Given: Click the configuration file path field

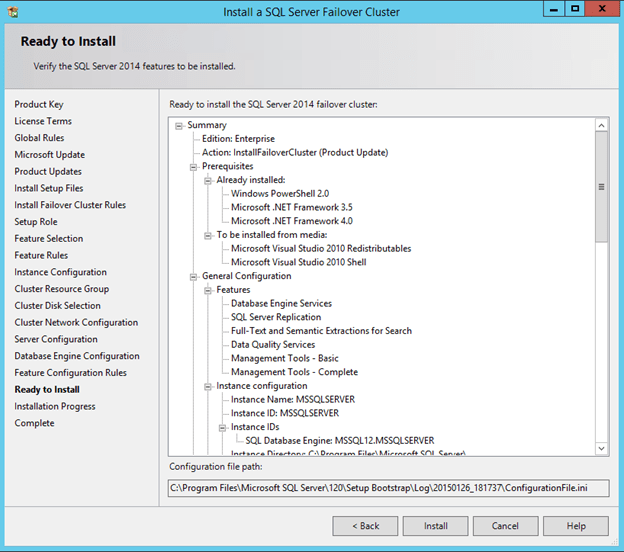Looking at the screenshot, I should 388,488.
